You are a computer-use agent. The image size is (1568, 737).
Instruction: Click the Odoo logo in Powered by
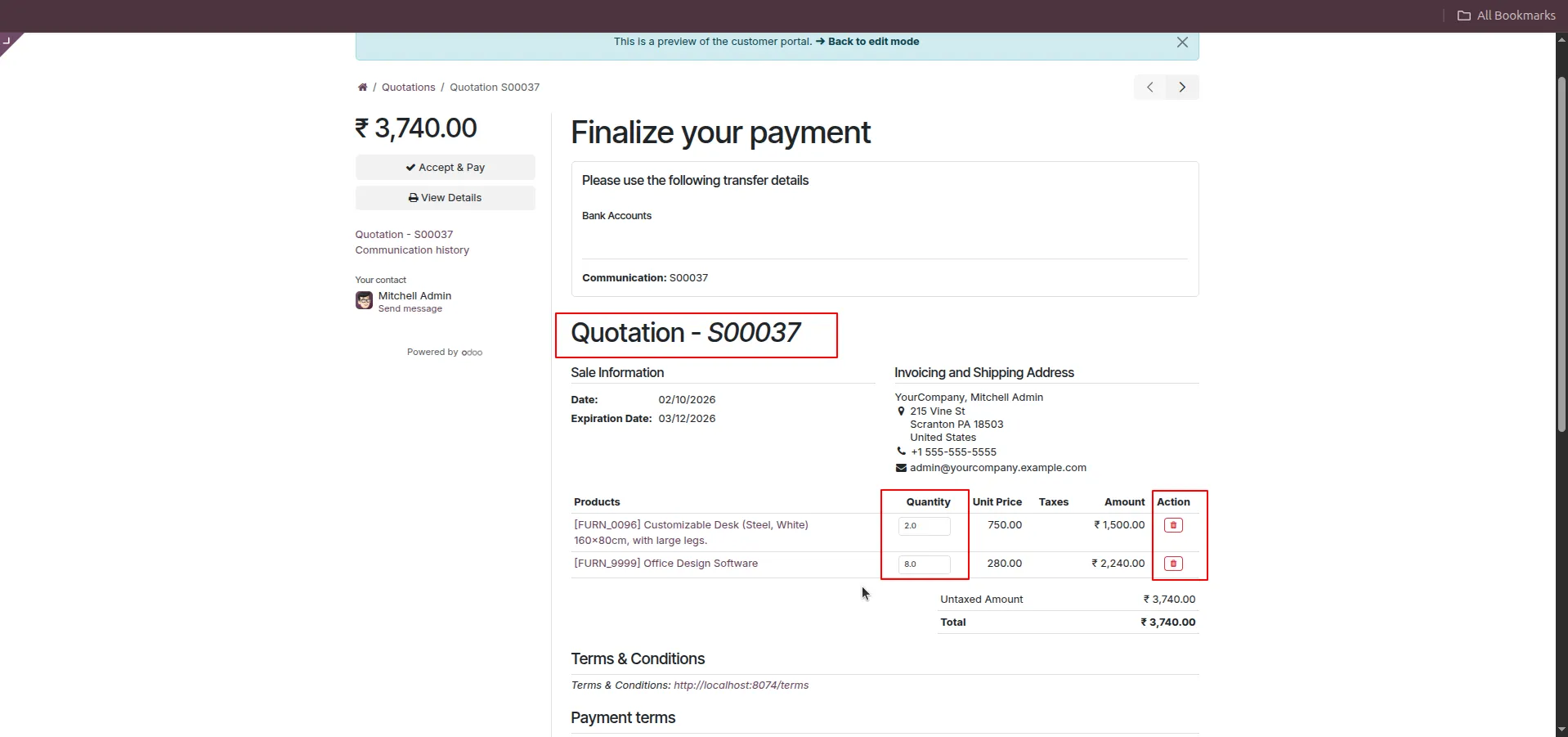pyautogui.click(x=472, y=353)
